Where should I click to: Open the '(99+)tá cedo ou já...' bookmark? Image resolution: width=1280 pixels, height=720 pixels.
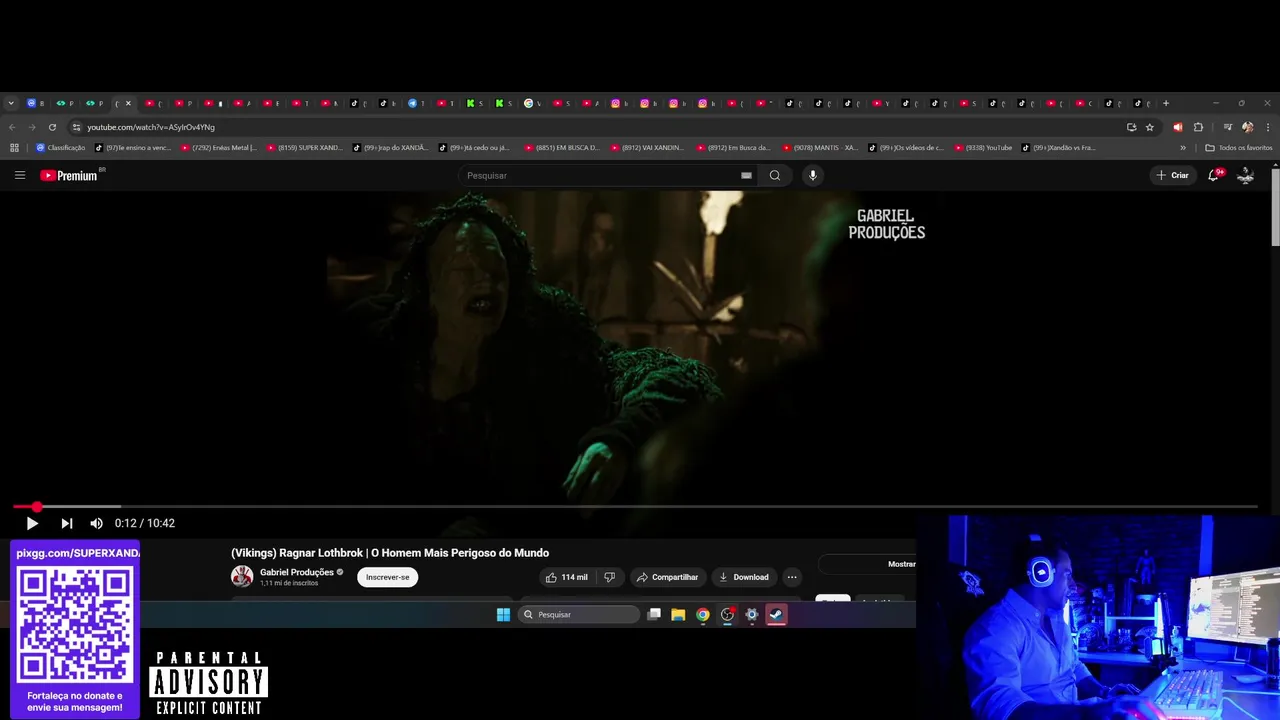474,148
